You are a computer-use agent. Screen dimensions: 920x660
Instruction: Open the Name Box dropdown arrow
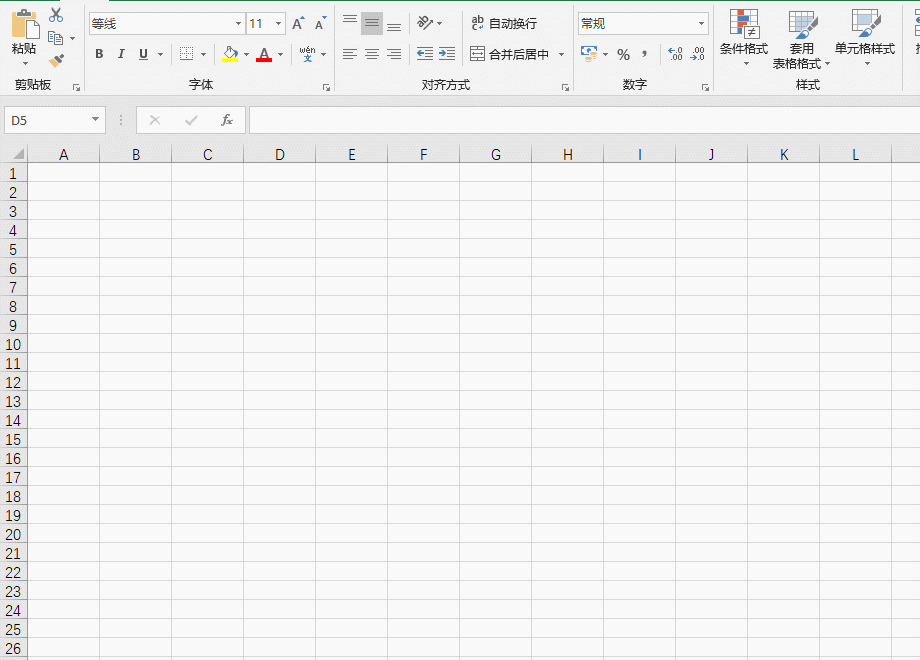pos(96,120)
